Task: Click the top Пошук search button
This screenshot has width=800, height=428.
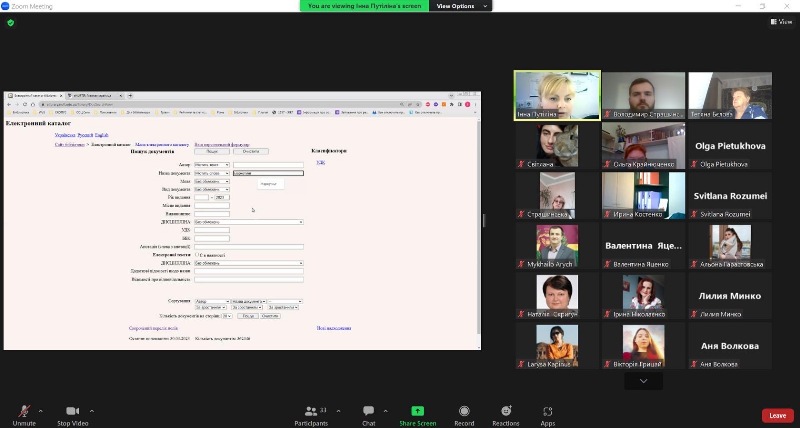Action: point(212,152)
